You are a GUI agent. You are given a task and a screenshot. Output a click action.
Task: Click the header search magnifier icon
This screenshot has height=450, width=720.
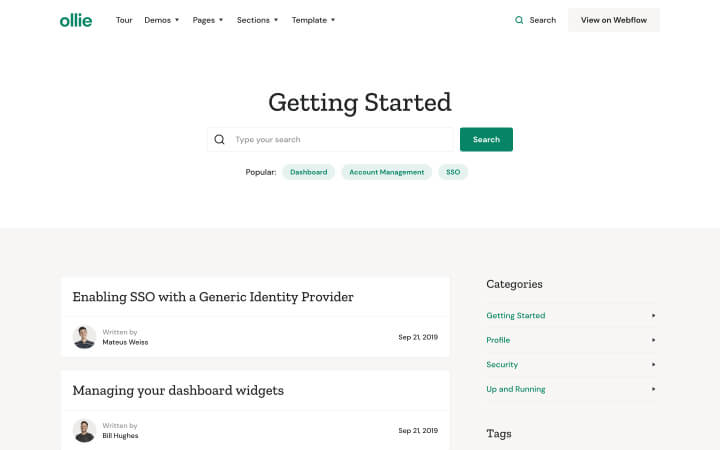(519, 20)
